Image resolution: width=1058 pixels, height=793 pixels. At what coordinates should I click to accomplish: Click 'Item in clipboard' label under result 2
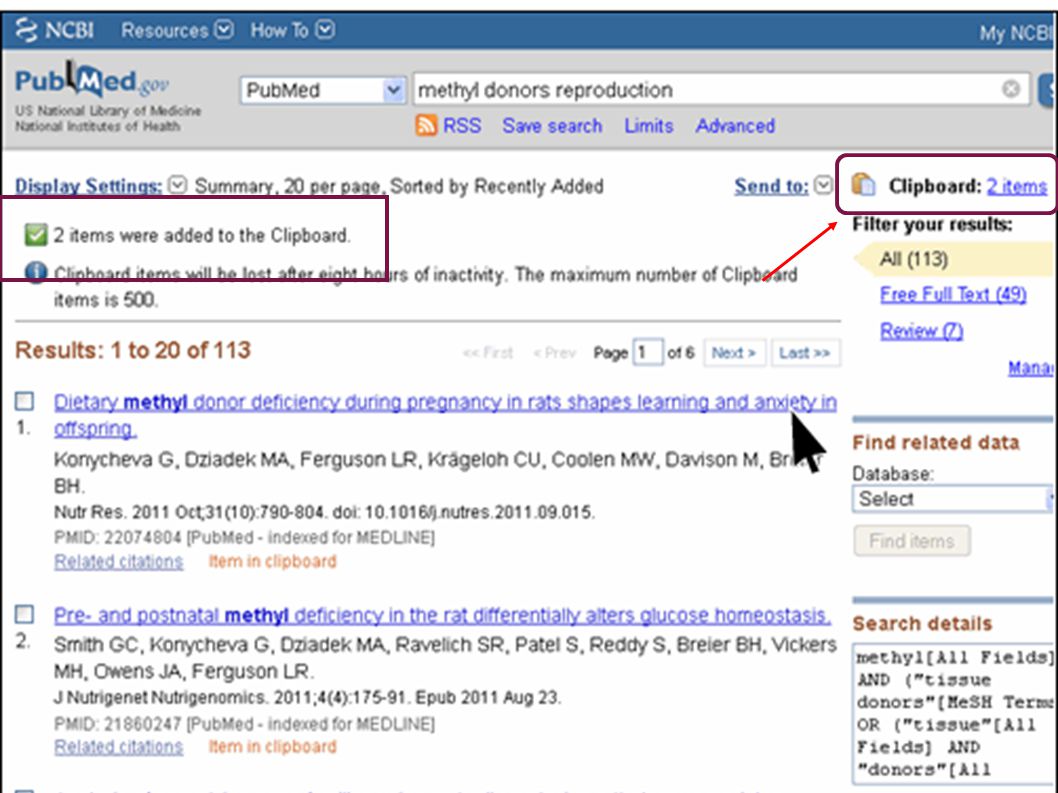pos(272,747)
